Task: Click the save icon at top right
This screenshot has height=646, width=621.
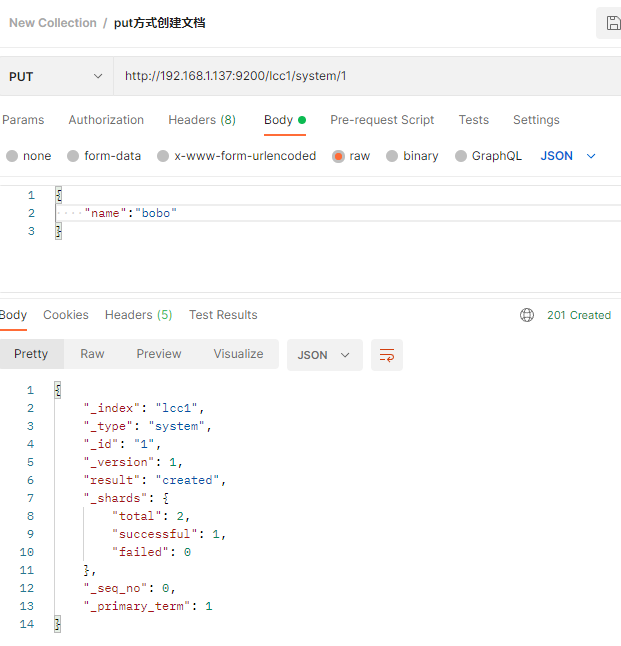Action: pyautogui.click(x=612, y=22)
